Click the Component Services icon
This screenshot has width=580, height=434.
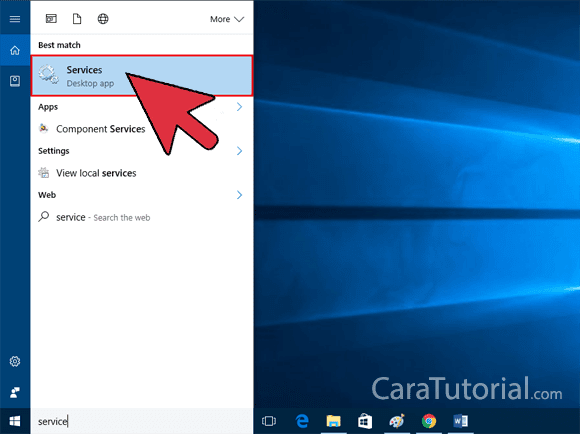[x=44, y=128]
